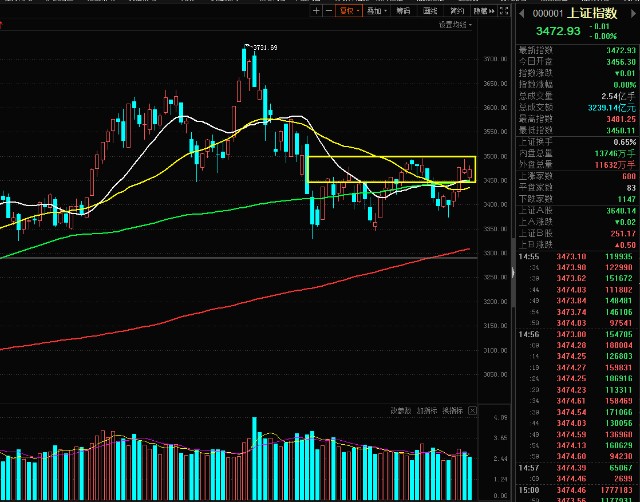Select the 画线 drawing tool
Viewport: 640px width, 502px height.
[430, 11]
